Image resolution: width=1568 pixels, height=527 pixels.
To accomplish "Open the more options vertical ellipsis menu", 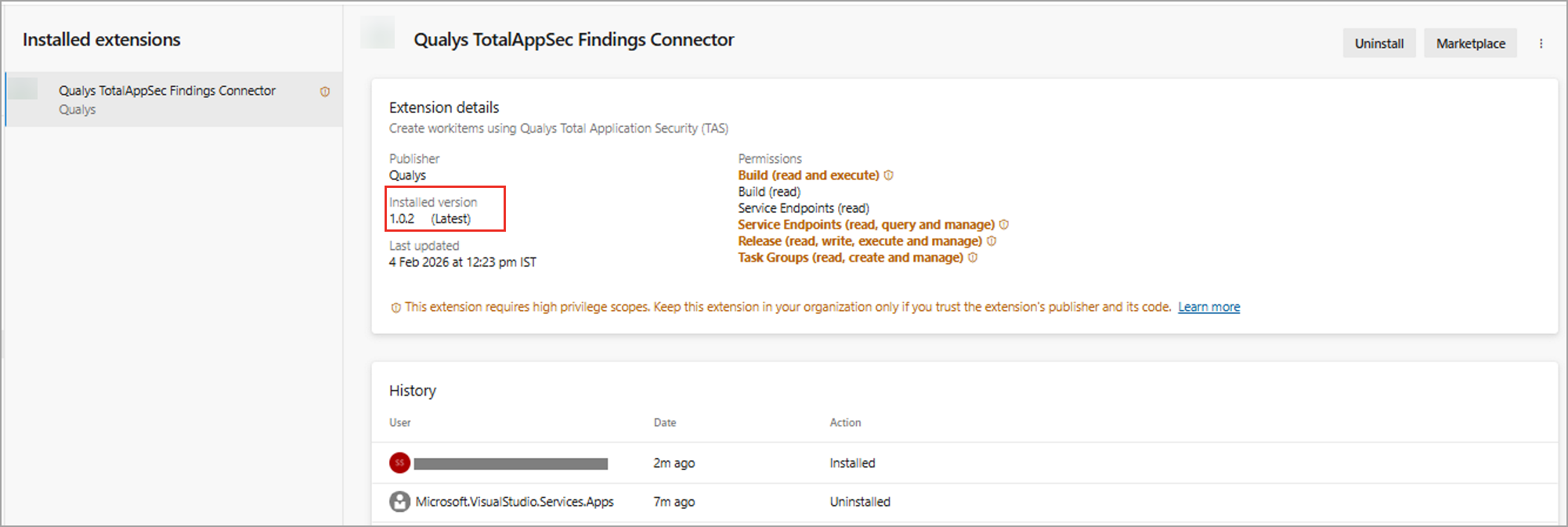I will (1541, 44).
